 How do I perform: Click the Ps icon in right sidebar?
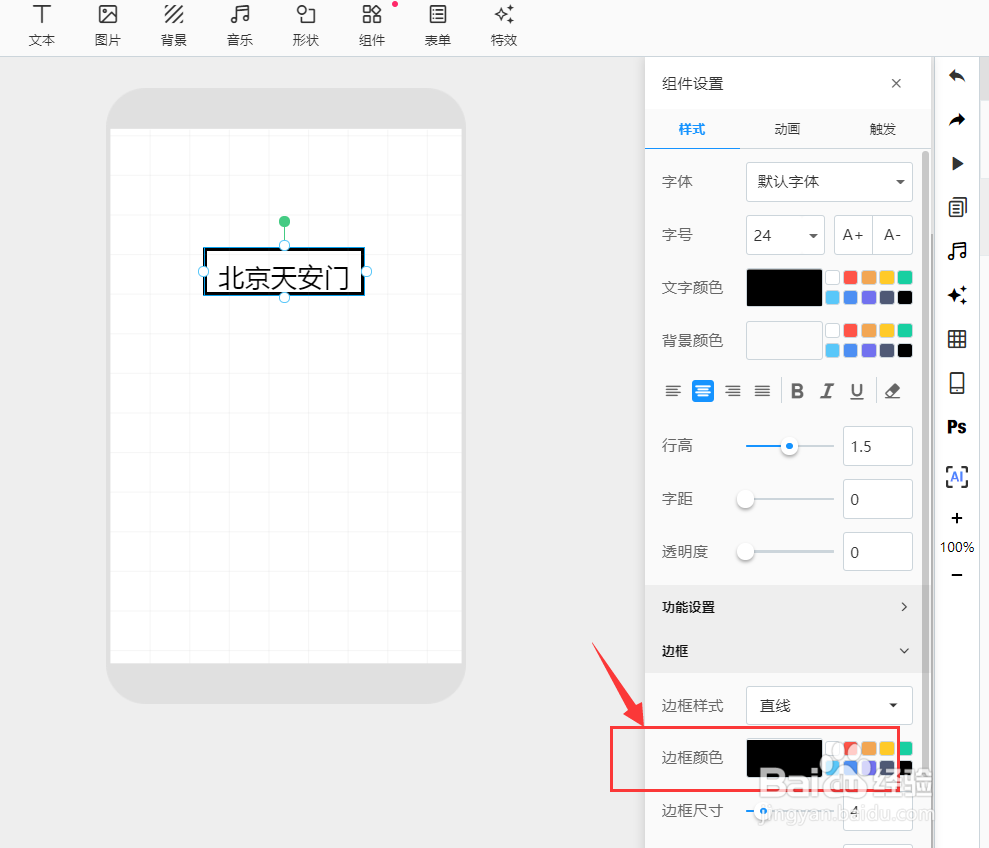(x=956, y=427)
